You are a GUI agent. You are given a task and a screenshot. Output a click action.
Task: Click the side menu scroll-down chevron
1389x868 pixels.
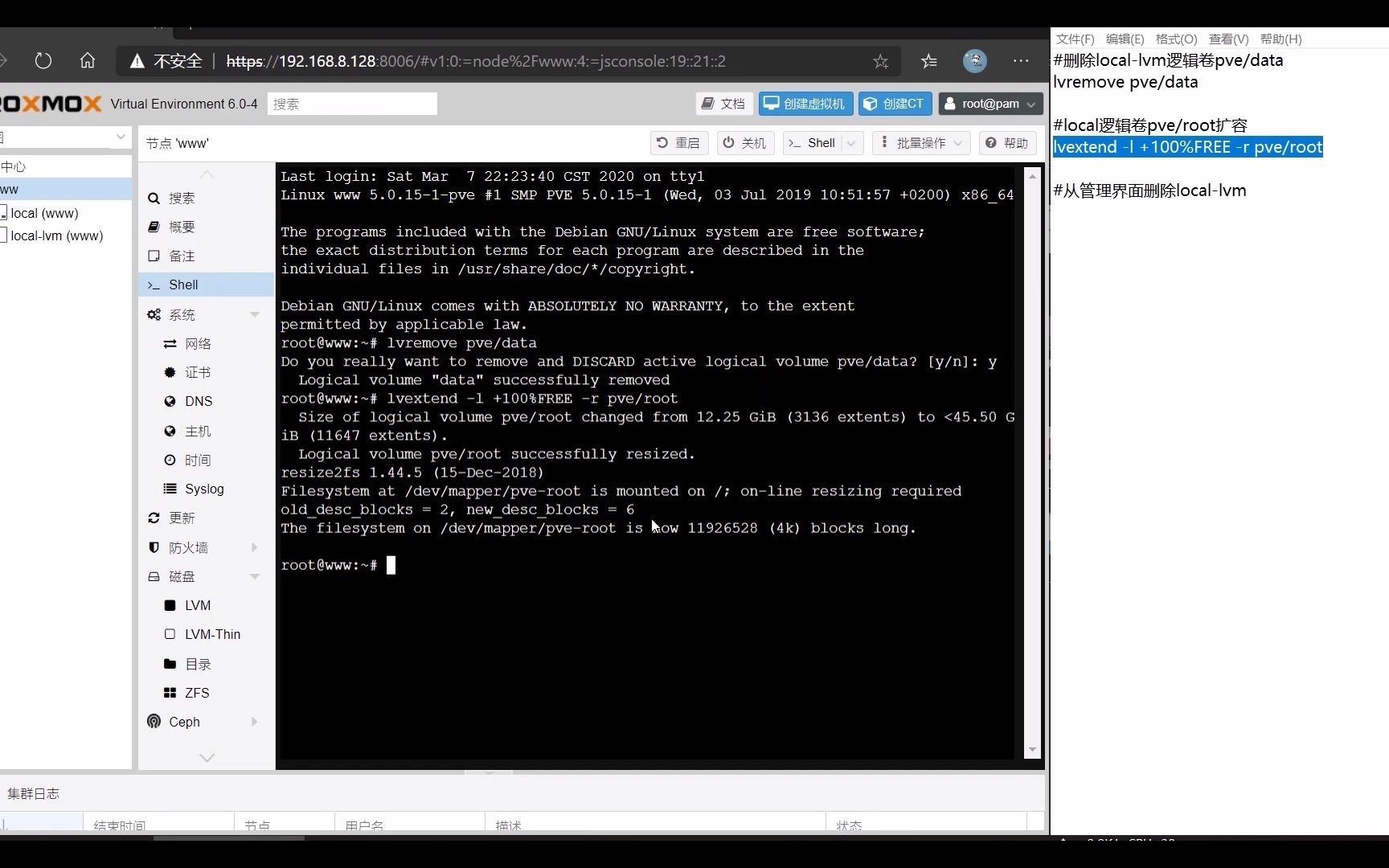coord(207,757)
